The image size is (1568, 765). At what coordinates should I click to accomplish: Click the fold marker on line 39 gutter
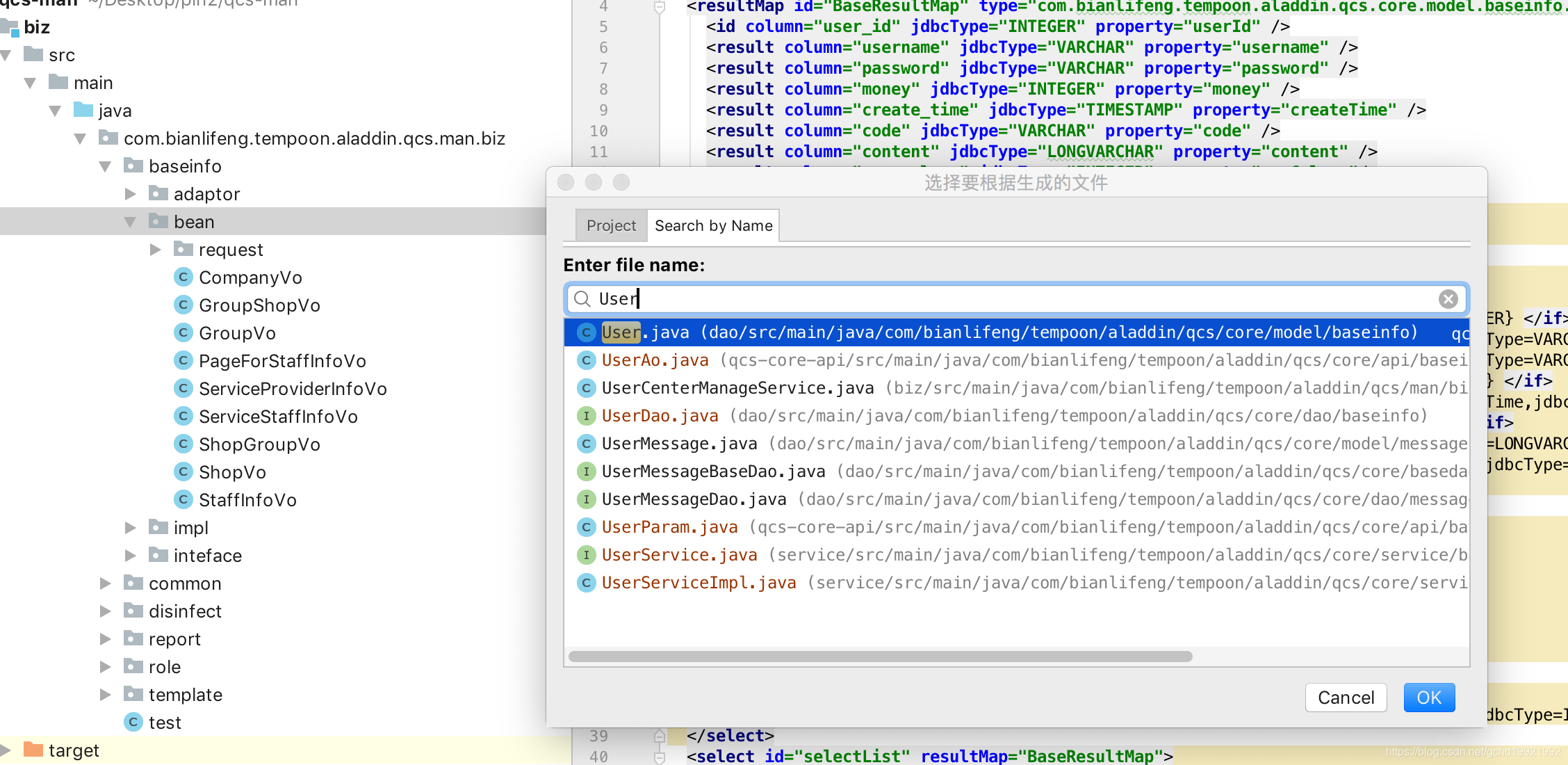pyautogui.click(x=660, y=735)
